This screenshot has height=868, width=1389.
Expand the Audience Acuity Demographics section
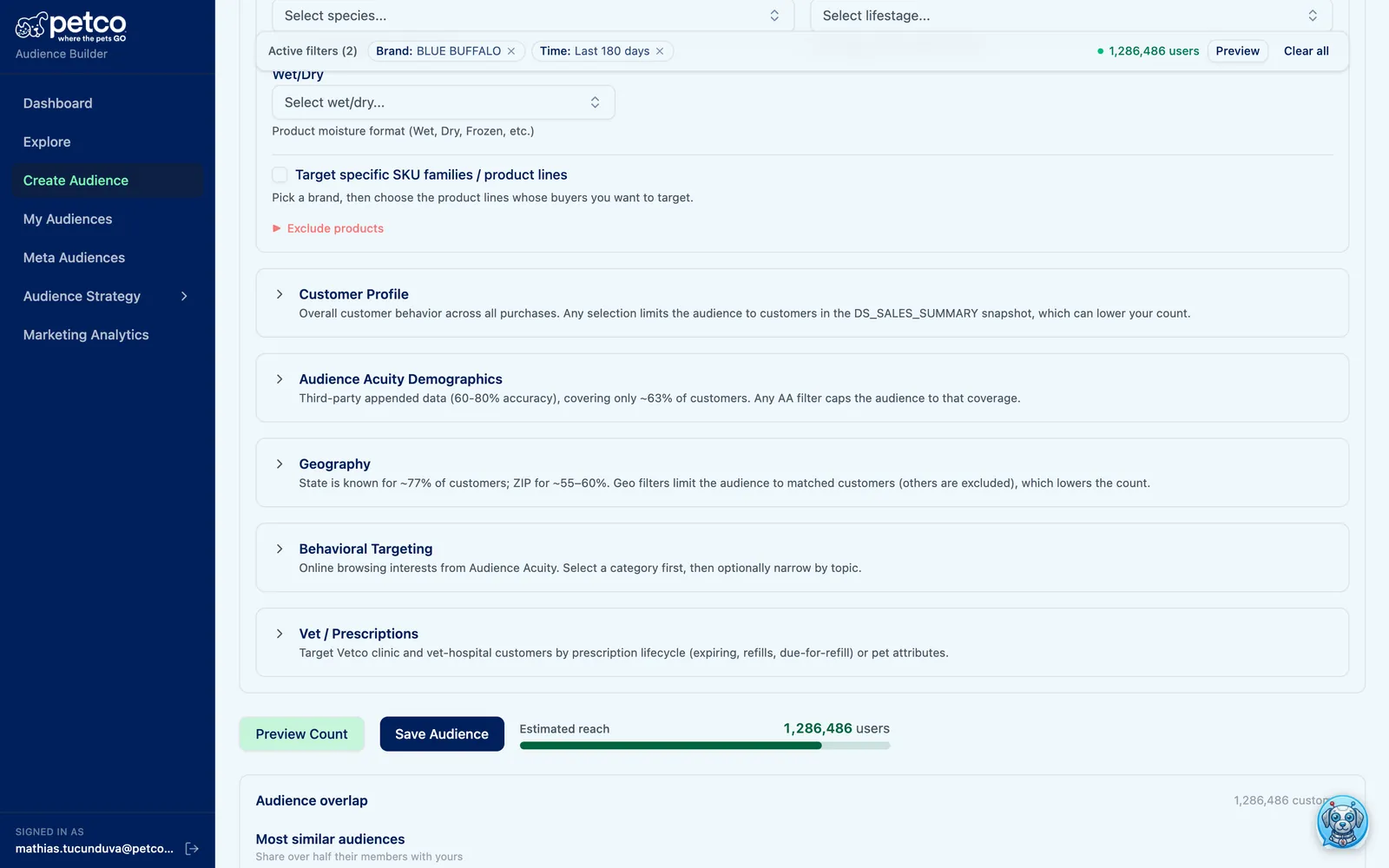pyautogui.click(x=801, y=388)
